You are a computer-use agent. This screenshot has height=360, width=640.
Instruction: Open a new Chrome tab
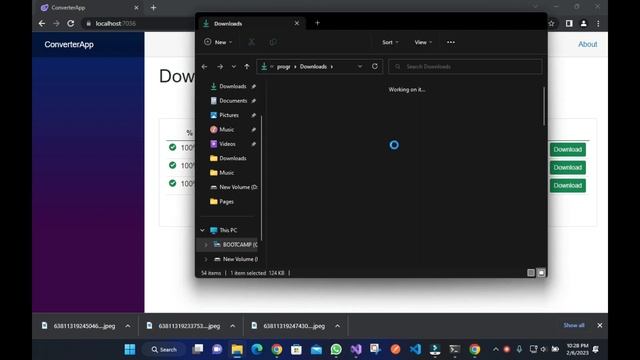tap(153, 7)
